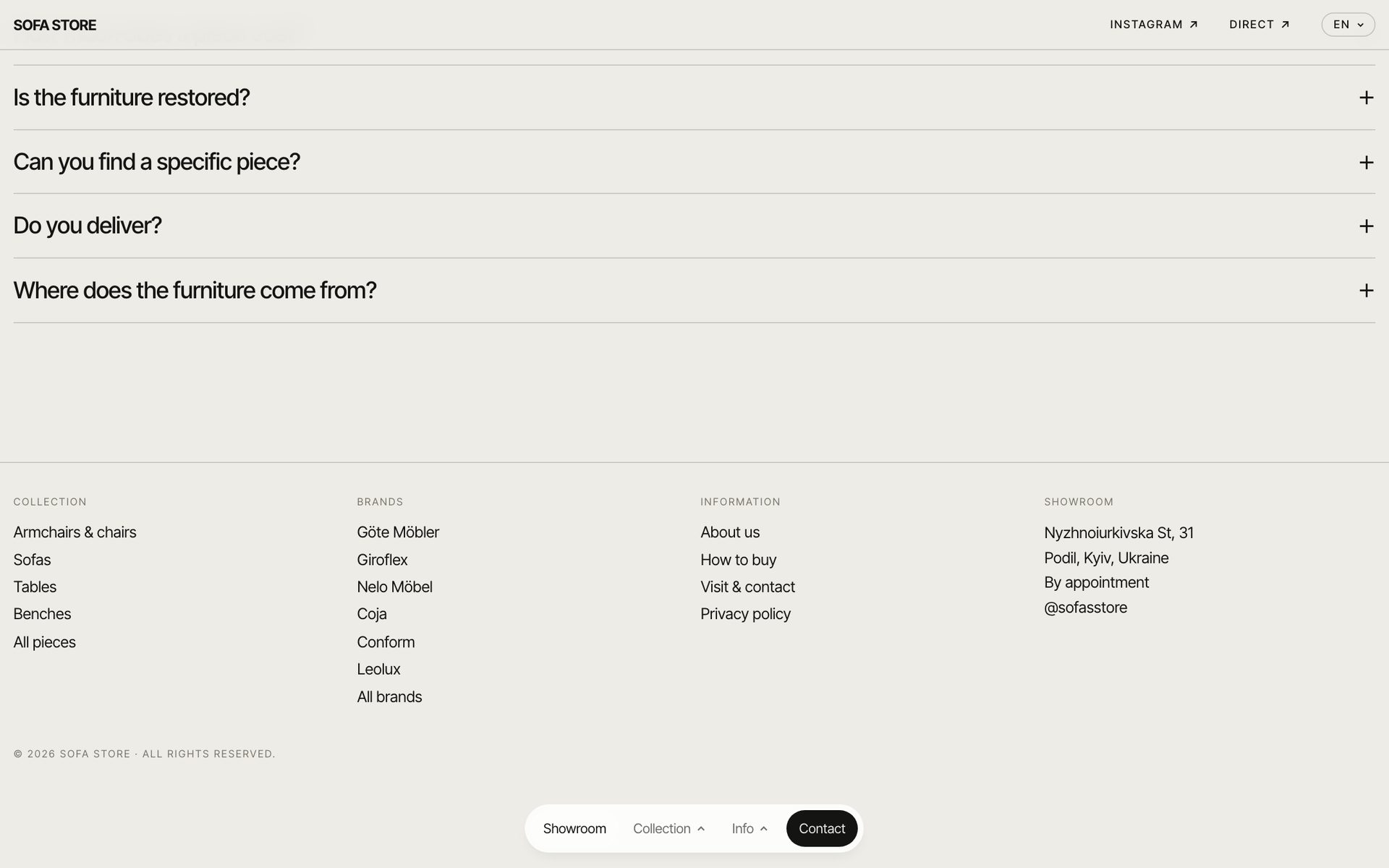Open Nelo Möbel brand link
This screenshot has width=1389, height=868.
coord(394,587)
